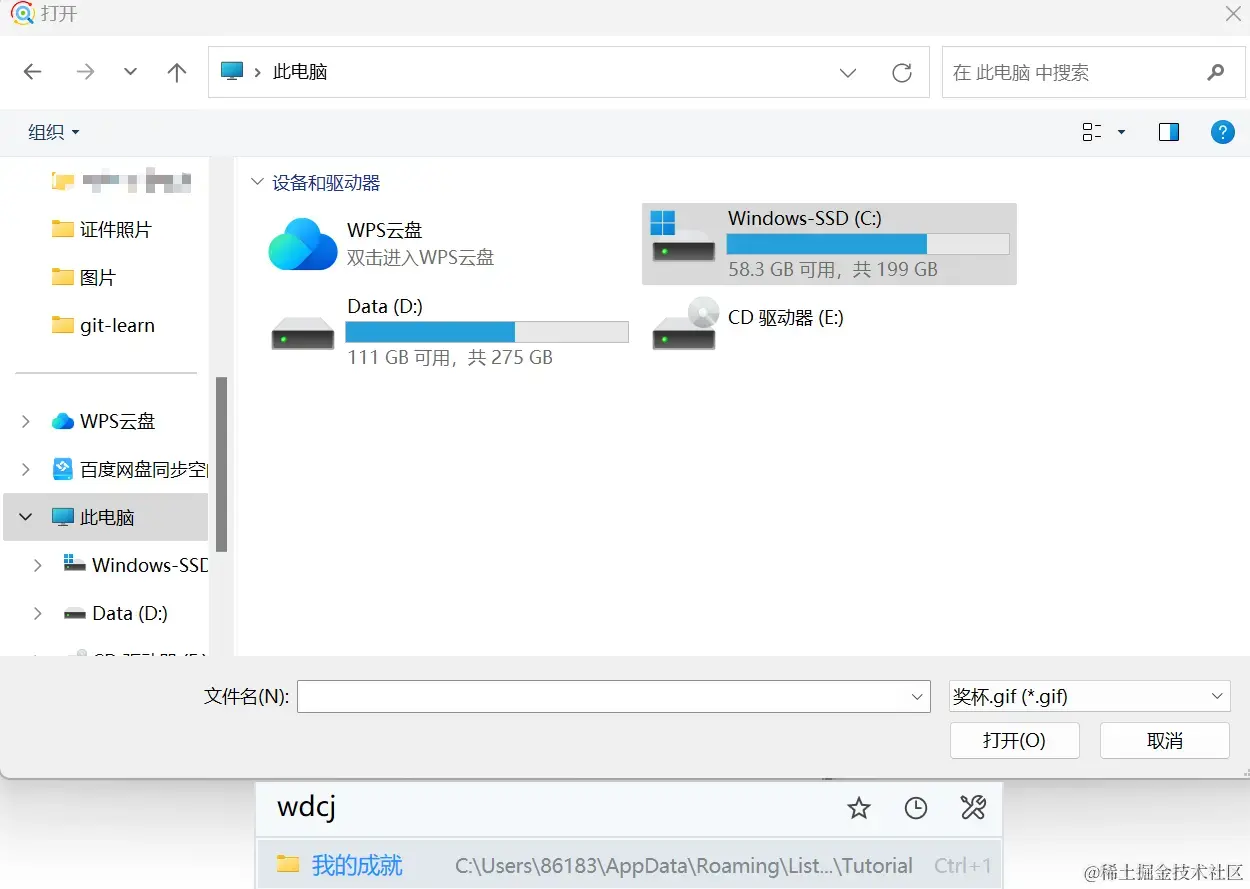This screenshot has height=889, width=1250.
Task: Select the 我的成就 search result
Action: tap(630, 865)
